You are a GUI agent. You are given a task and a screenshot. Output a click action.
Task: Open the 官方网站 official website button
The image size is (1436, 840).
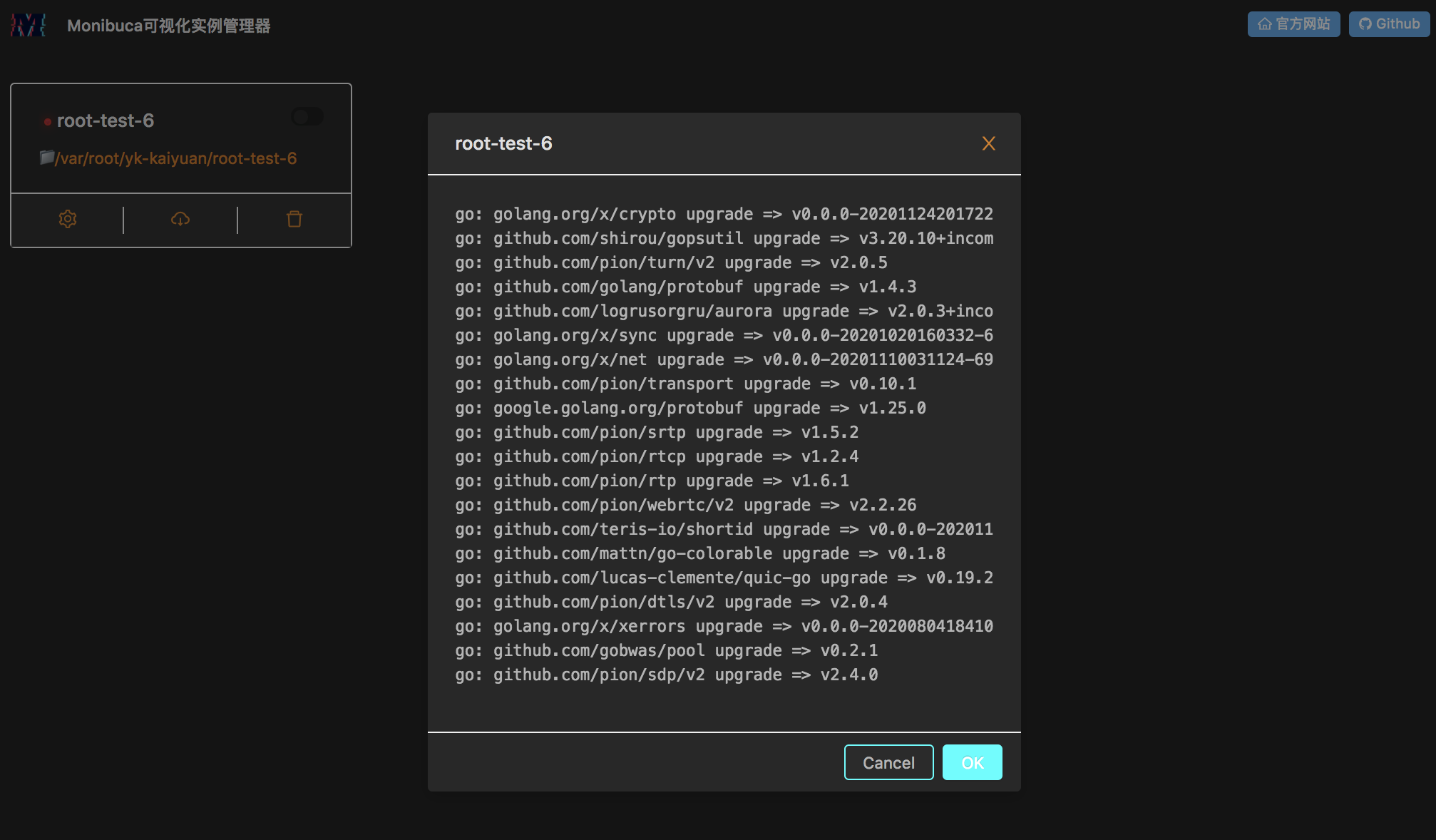[1293, 24]
